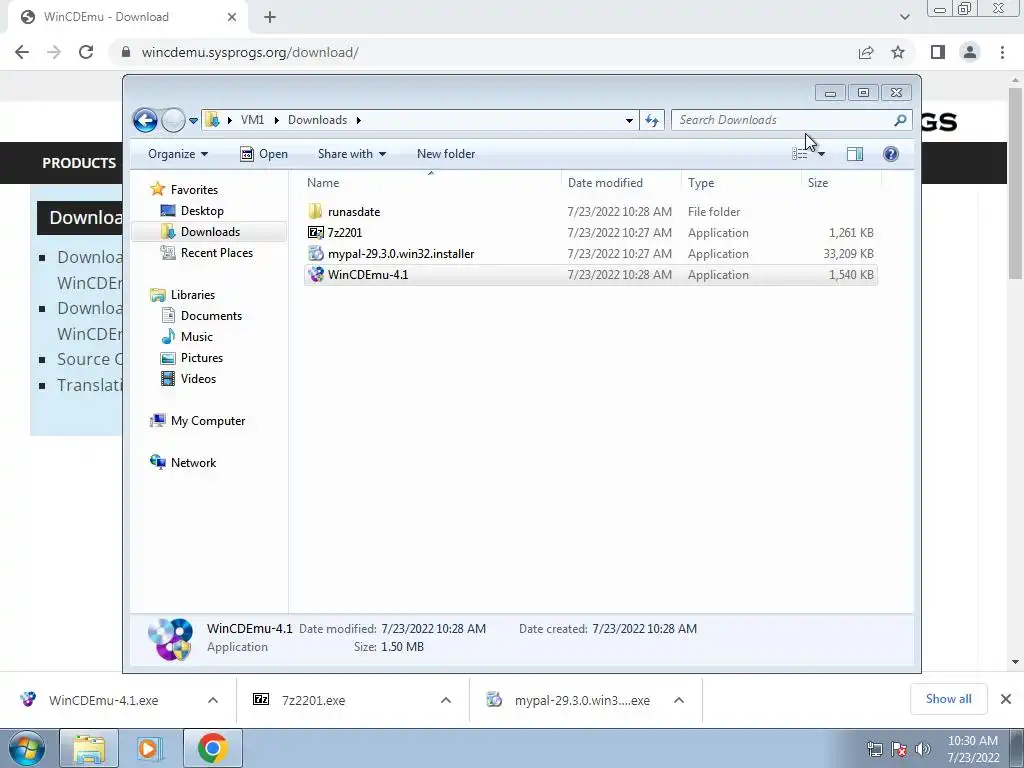The height and width of the screenshot is (768, 1024).
Task: Click the share page icon in Chrome
Action: tap(866, 52)
